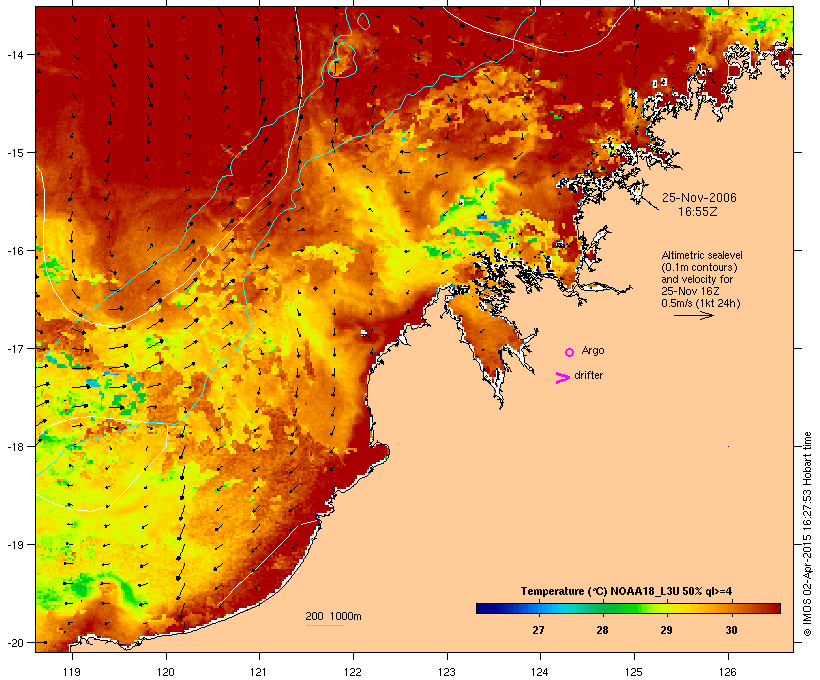This screenshot has width=820, height=680.
Task: Click latitude axis label -18
Action: click(x=15, y=447)
